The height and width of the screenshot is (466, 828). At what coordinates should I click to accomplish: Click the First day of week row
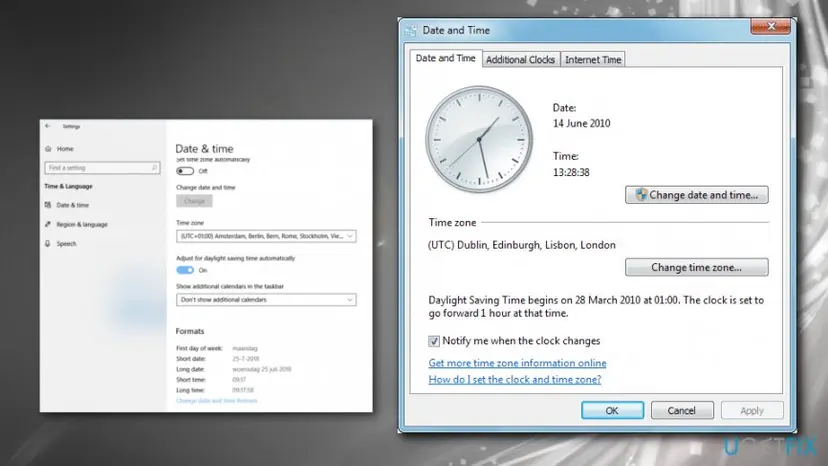pos(217,348)
